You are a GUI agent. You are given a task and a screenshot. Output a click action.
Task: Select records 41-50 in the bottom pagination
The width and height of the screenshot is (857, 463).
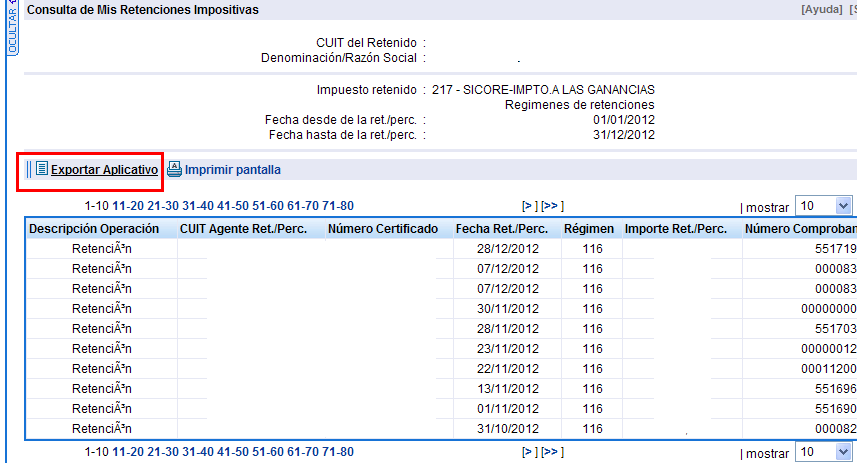(233, 453)
